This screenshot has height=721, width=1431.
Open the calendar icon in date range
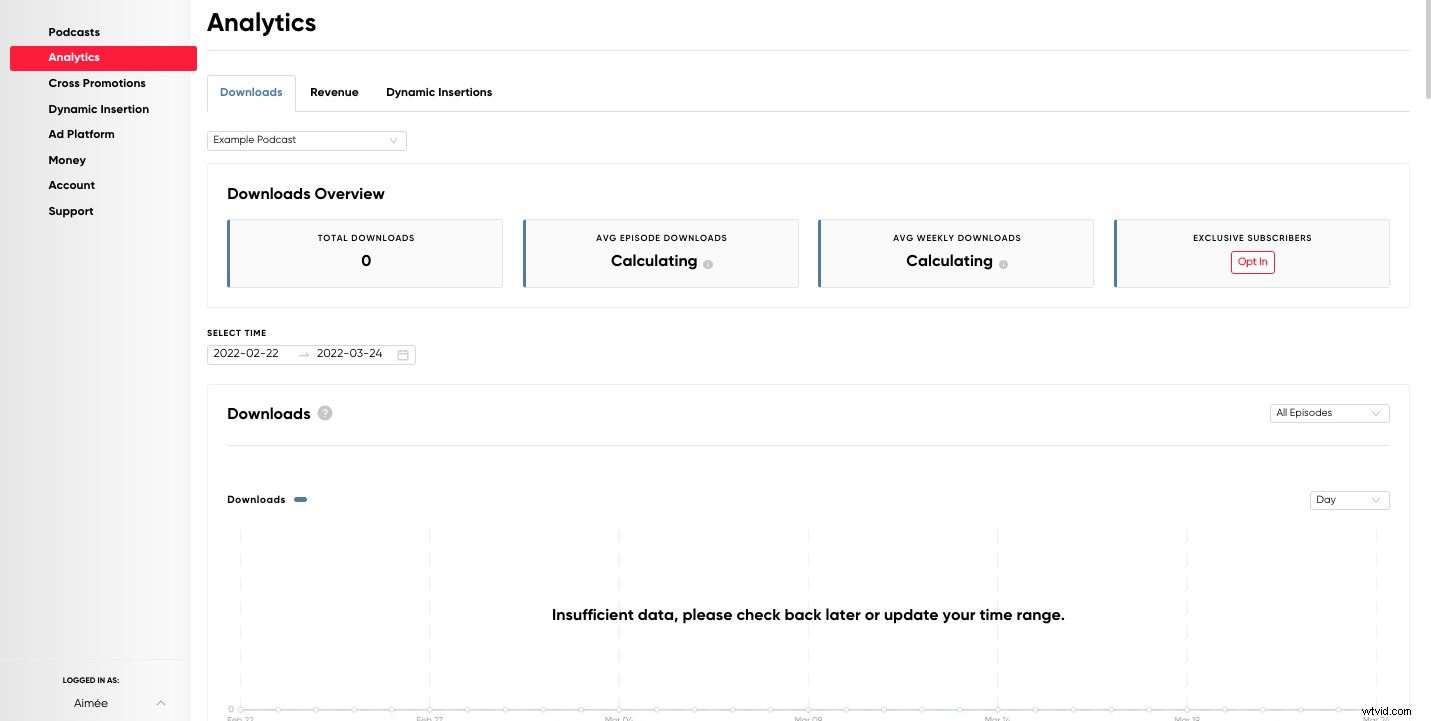tap(403, 355)
